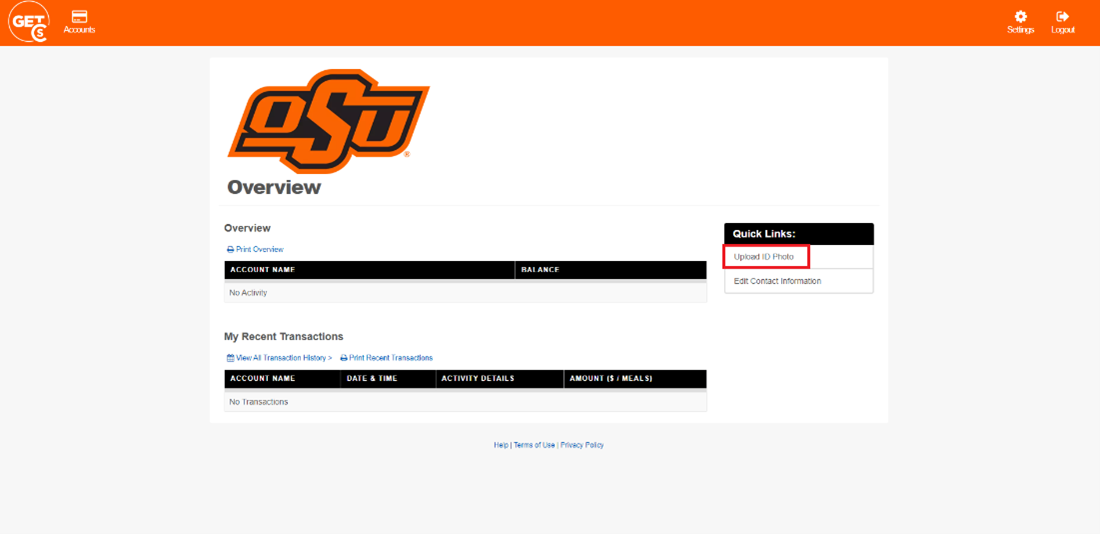This screenshot has width=1100, height=534.
Task: Open the Privacy Policy link
Action: pos(582,445)
